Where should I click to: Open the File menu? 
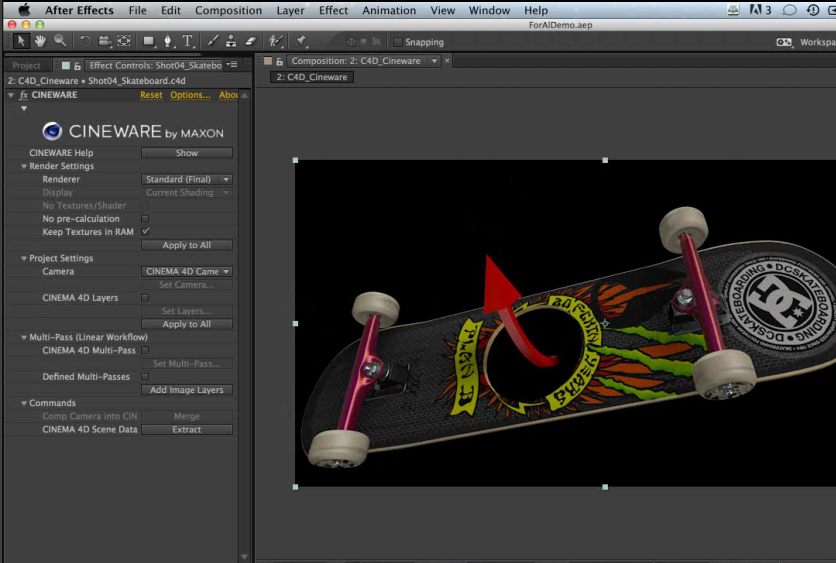(138, 10)
